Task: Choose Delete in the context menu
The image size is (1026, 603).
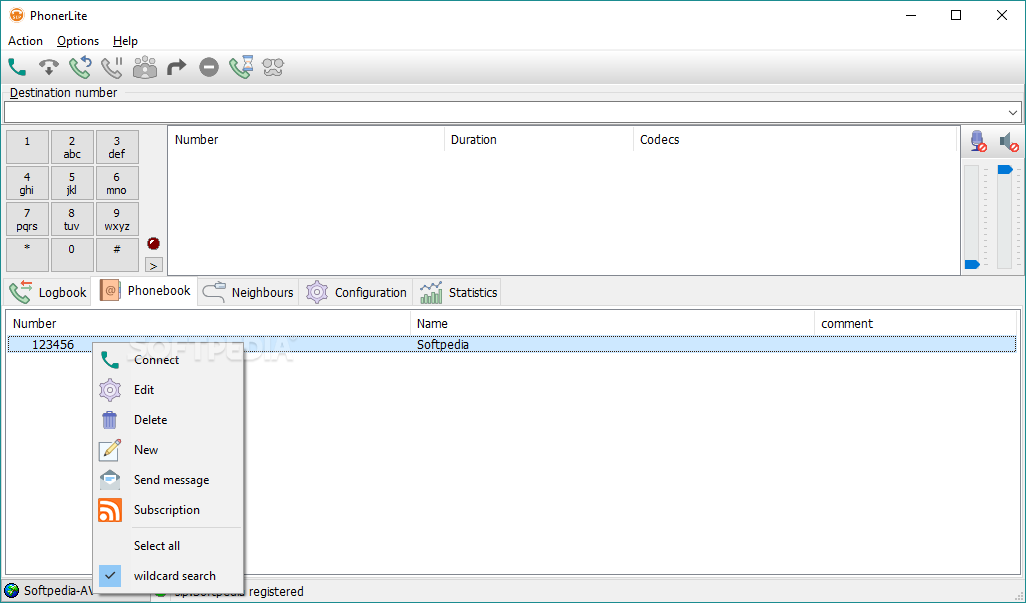Action: 168,420
